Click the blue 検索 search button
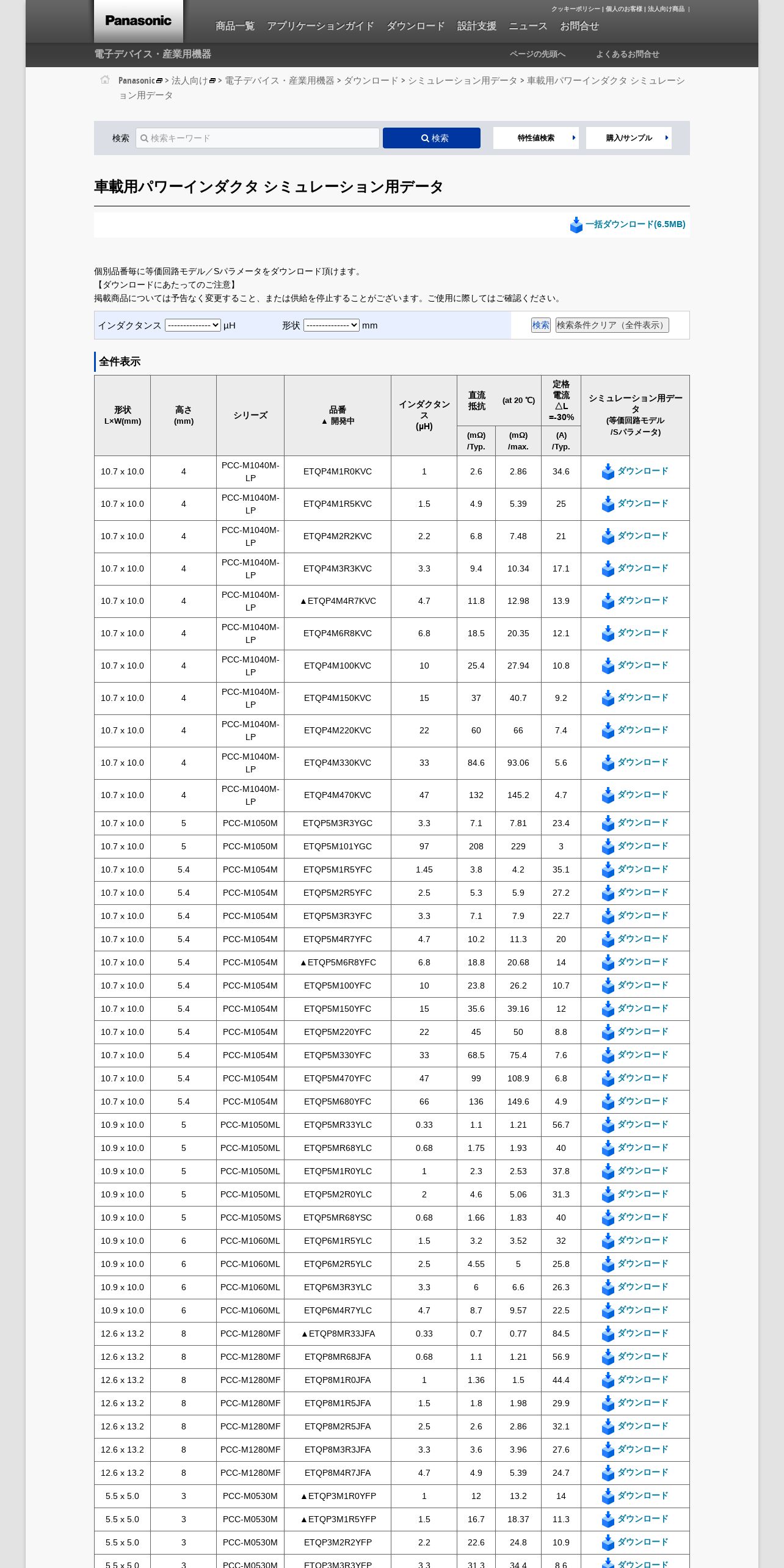 (432, 138)
